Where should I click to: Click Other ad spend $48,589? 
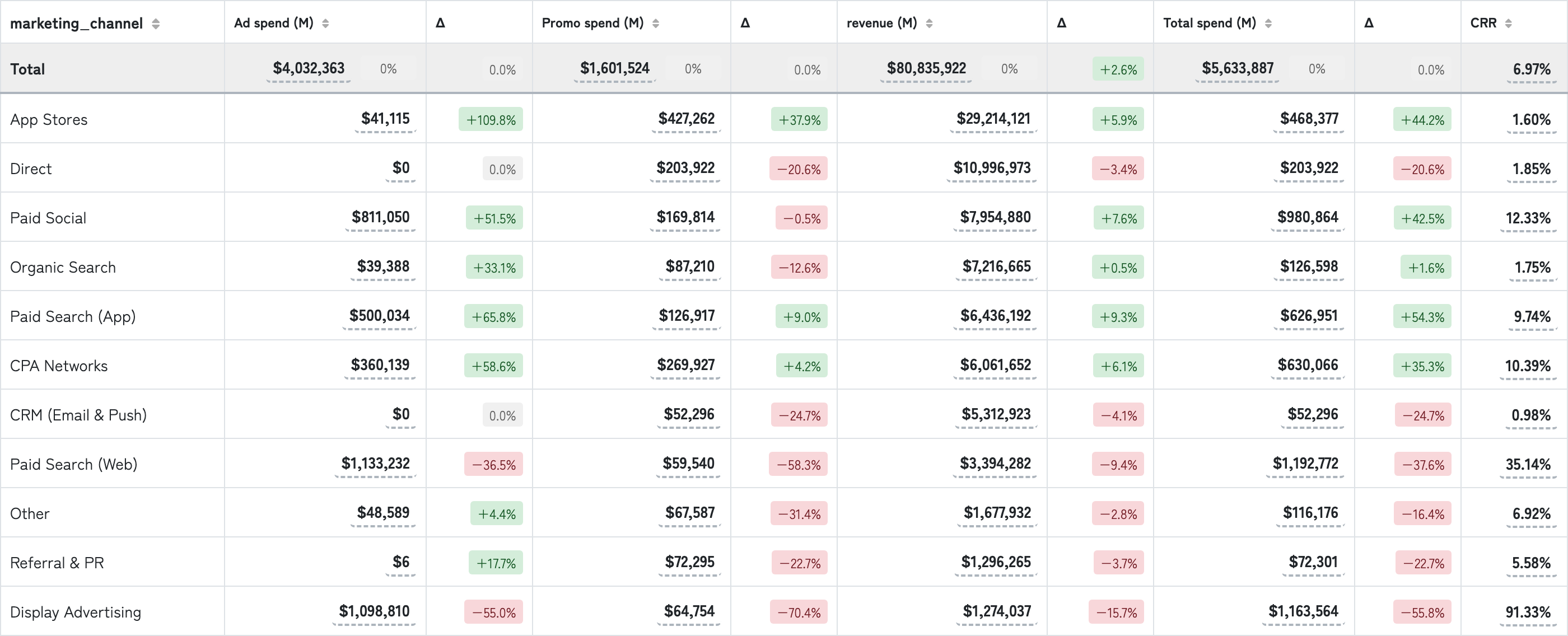tap(383, 513)
